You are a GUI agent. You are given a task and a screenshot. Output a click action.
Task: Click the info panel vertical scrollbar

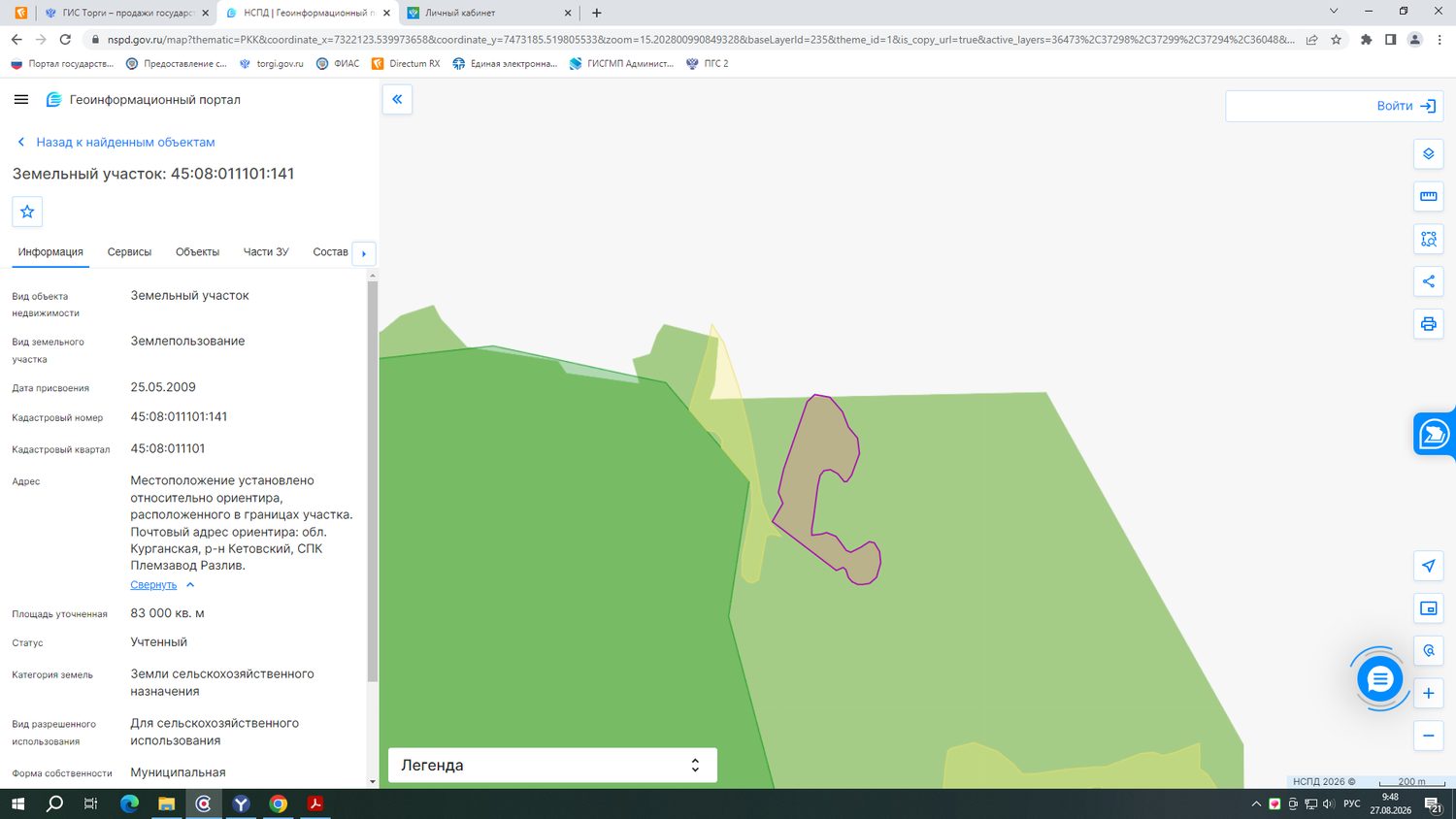(x=373, y=480)
